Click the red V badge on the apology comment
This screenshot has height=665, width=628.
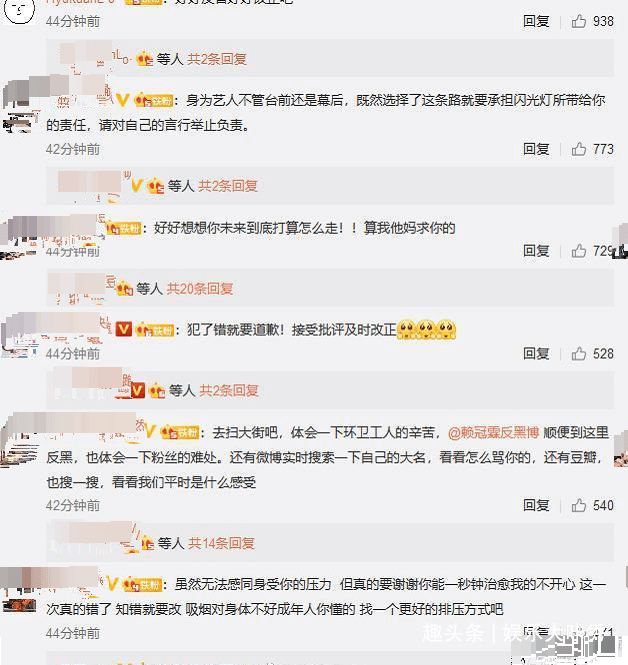click(x=124, y=329)
